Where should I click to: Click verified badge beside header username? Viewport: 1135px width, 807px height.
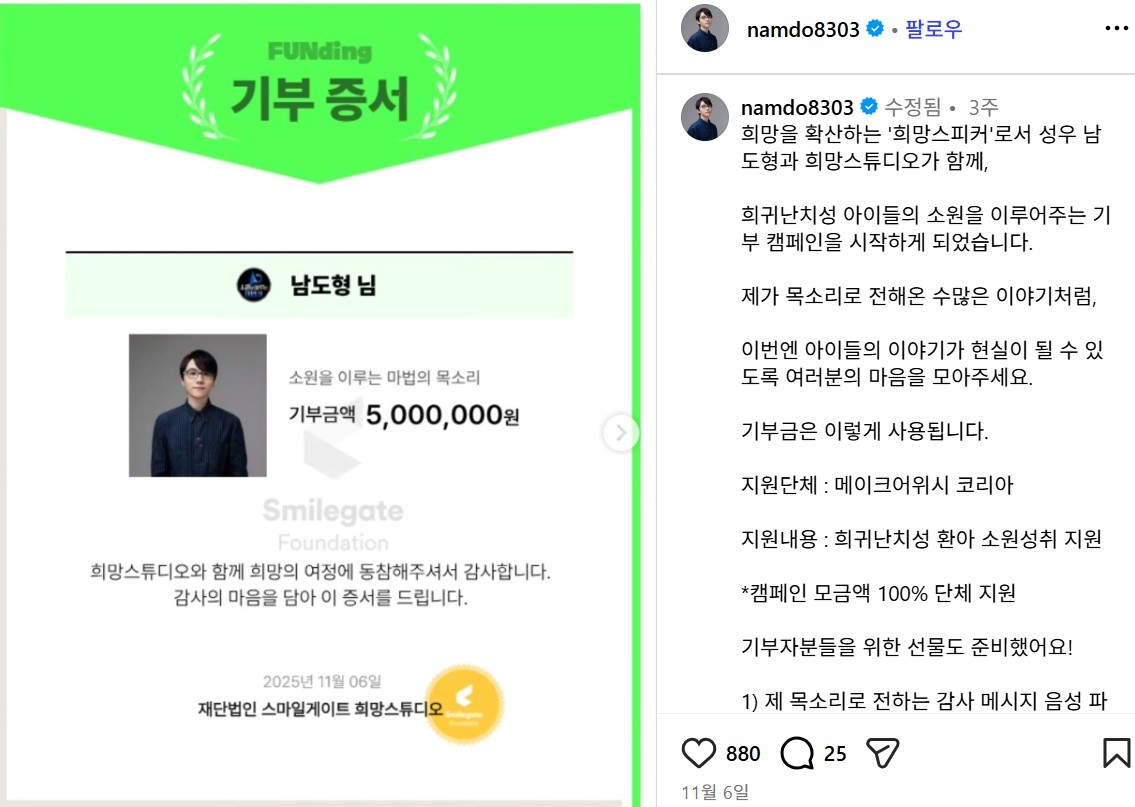click(874, 28)
